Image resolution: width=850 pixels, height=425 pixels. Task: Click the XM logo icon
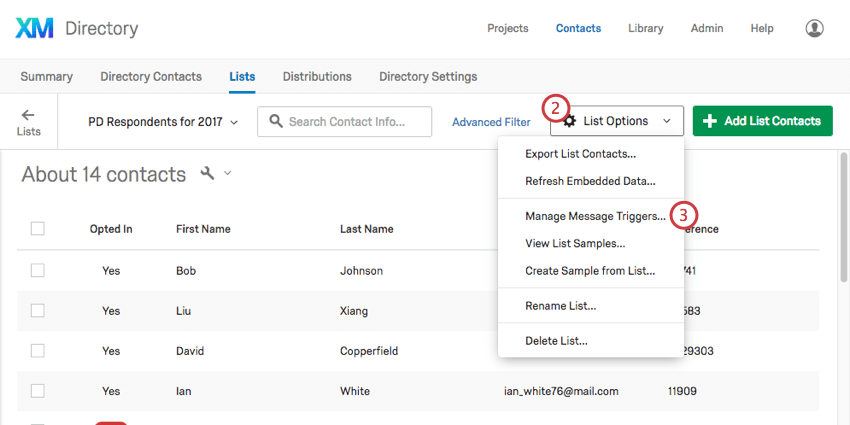pyautogui.click(x=35, y=28)
